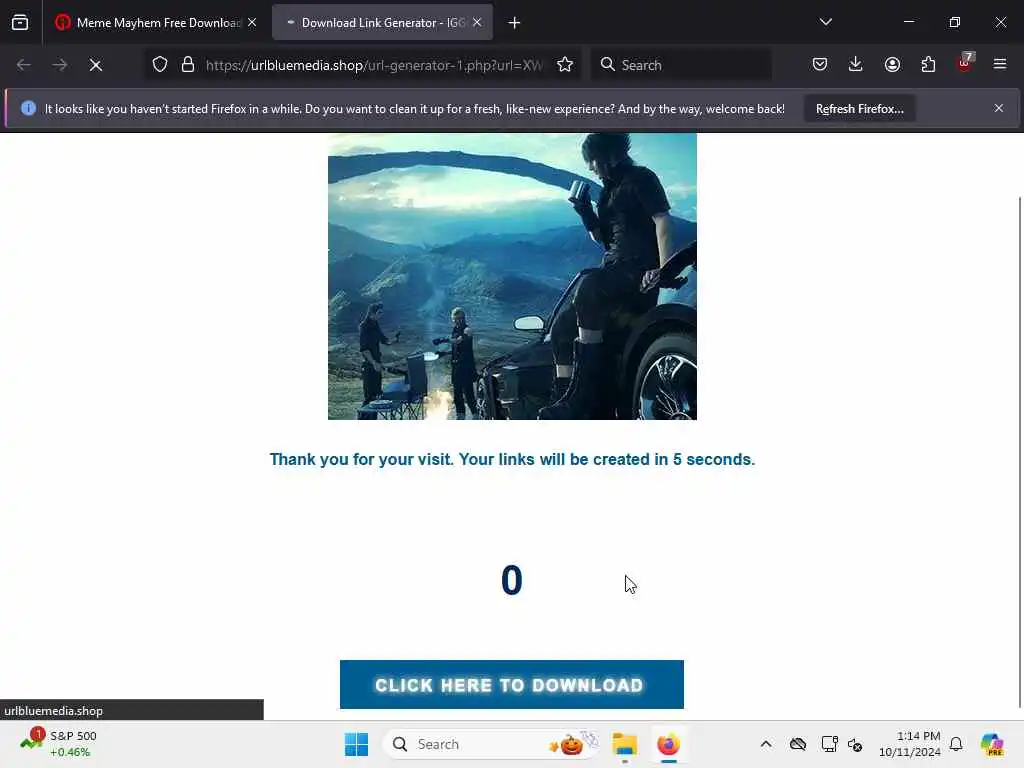Go forward to next page
1024x768 pixels.
[59, 65]
